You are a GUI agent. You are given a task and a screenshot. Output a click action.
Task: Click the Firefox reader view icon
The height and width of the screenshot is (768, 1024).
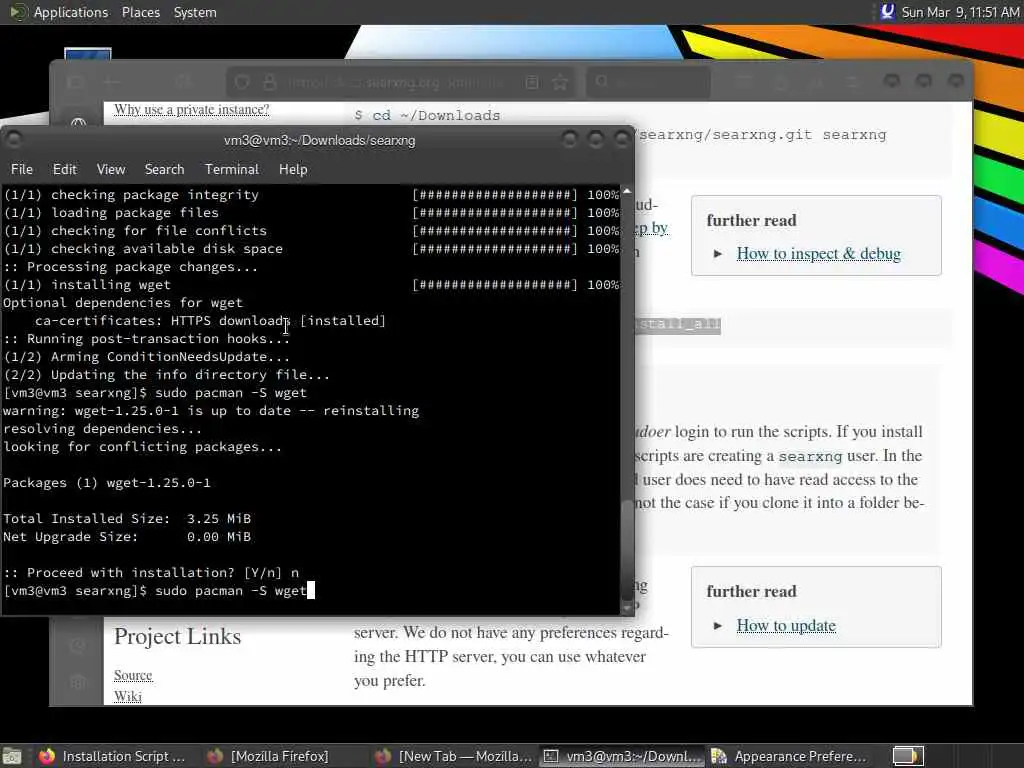click(532, 82)
